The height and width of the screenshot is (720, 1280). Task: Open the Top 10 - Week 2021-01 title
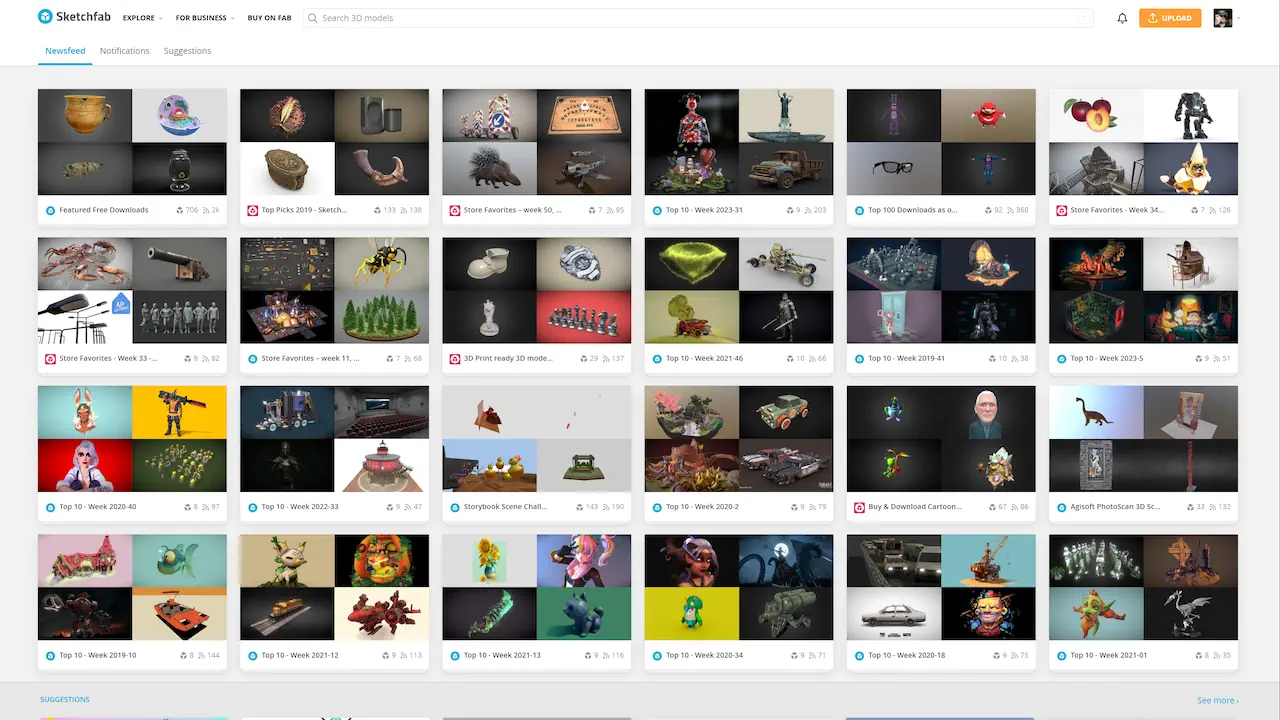[x=1109, y=655]
